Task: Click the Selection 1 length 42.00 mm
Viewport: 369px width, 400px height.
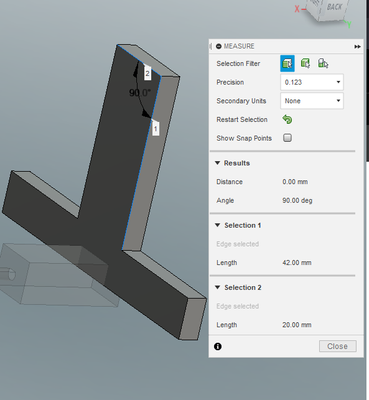Action: click(x=297, y=263)
